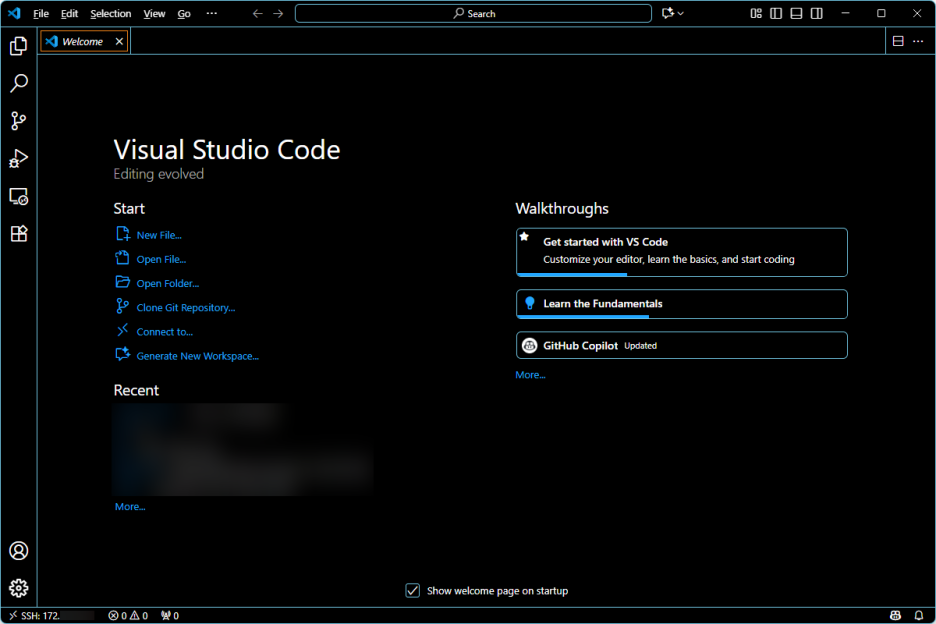Screen dimensions: 936x624
Task: Open Problems errors and warnings counter
Action: click(128, 616)
